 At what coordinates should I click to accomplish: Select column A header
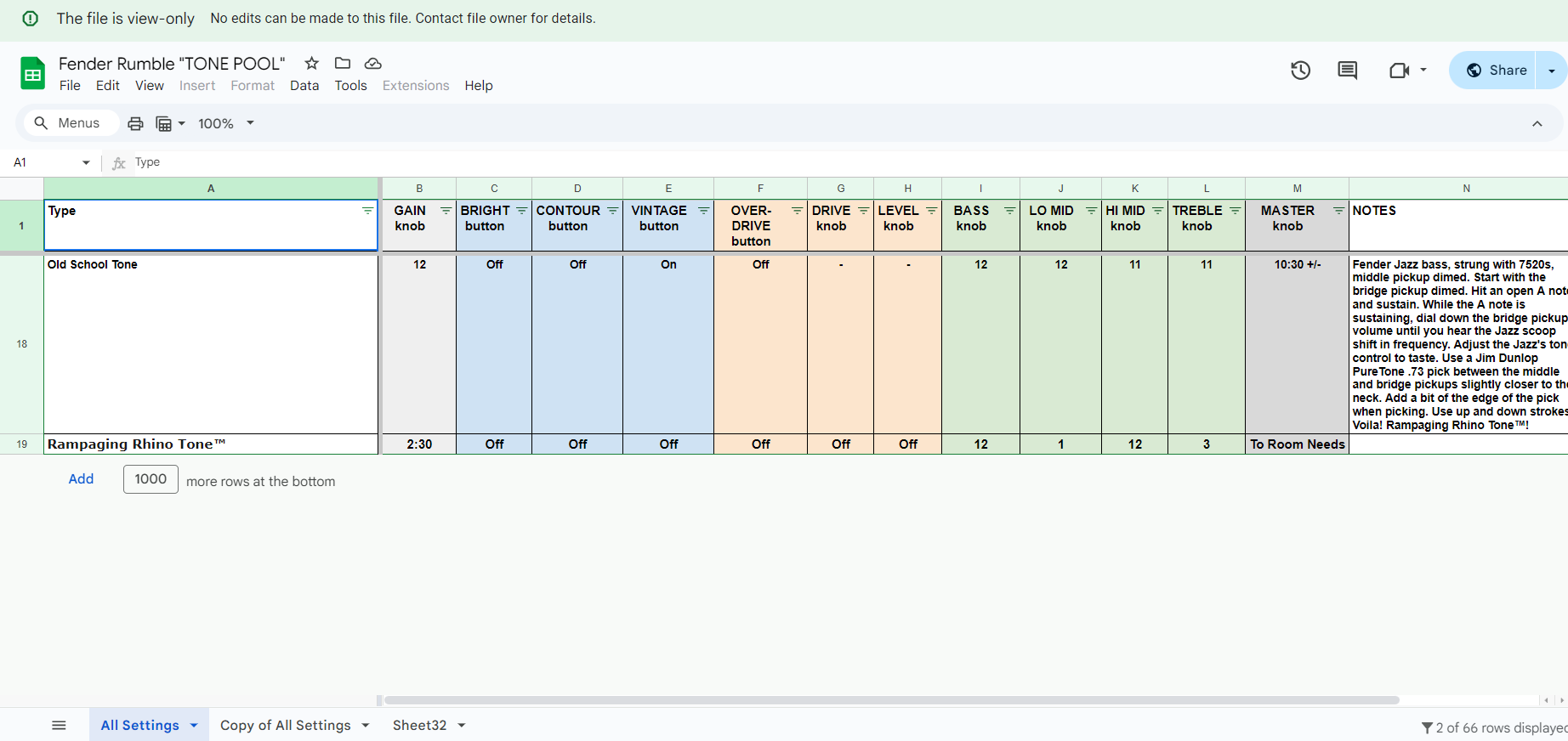point(211,189)
